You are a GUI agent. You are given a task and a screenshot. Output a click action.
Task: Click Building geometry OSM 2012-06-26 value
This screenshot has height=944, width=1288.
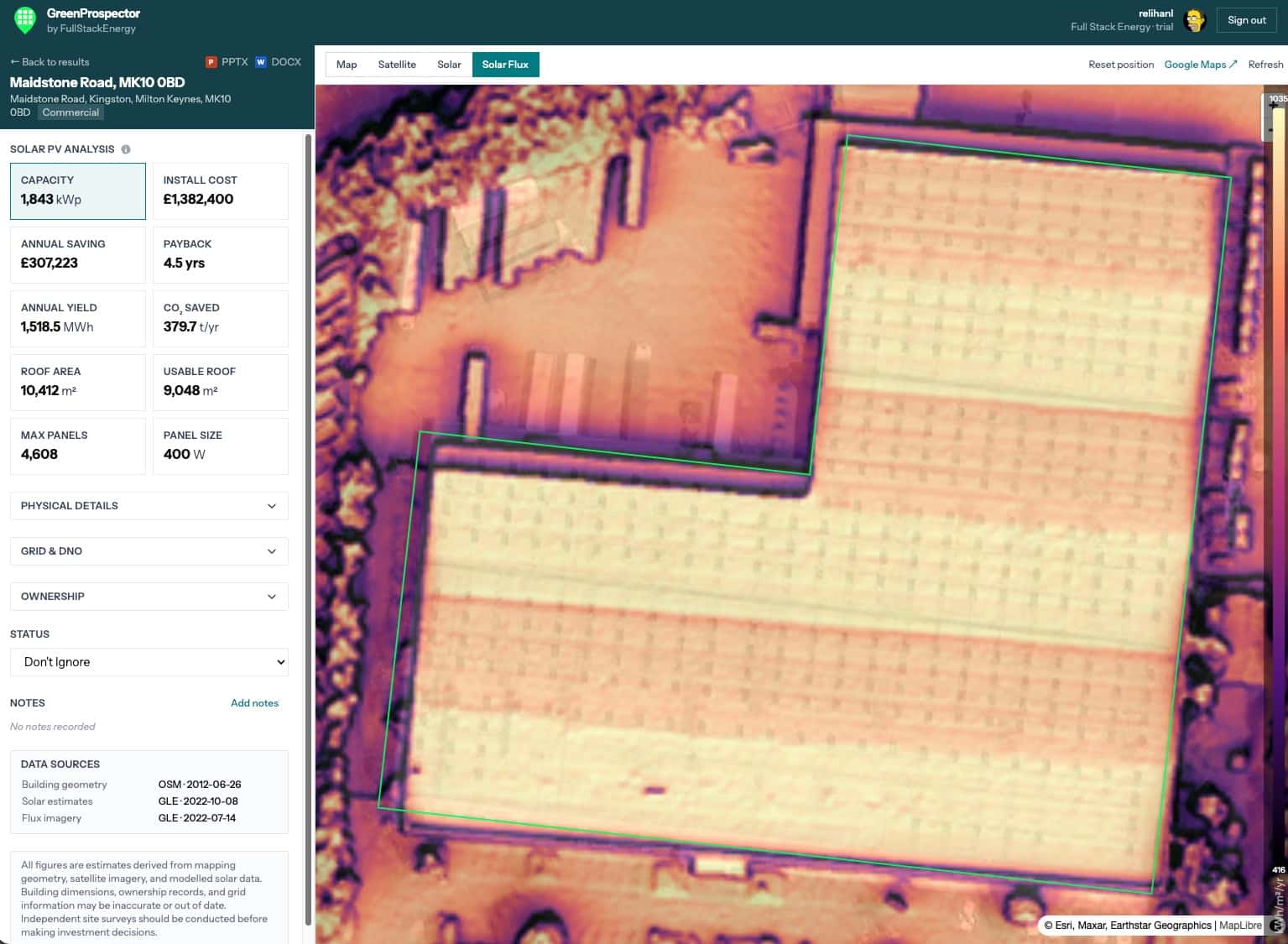pyautogui.click(x=200, y=785)
